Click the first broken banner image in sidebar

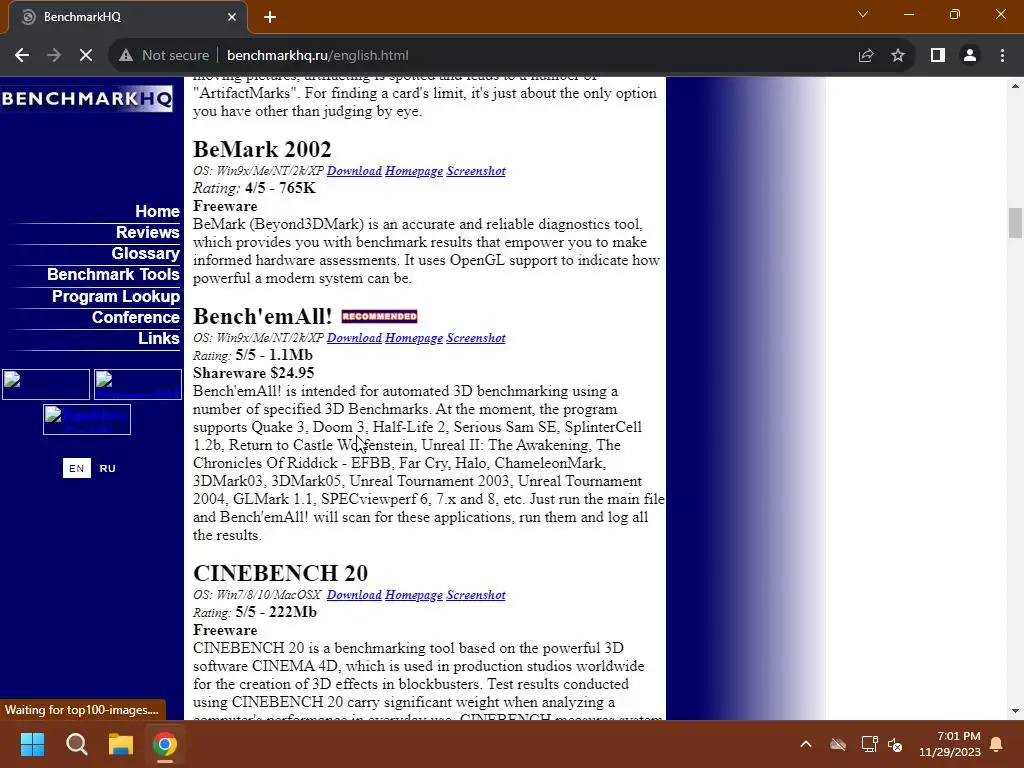point(46,384)
